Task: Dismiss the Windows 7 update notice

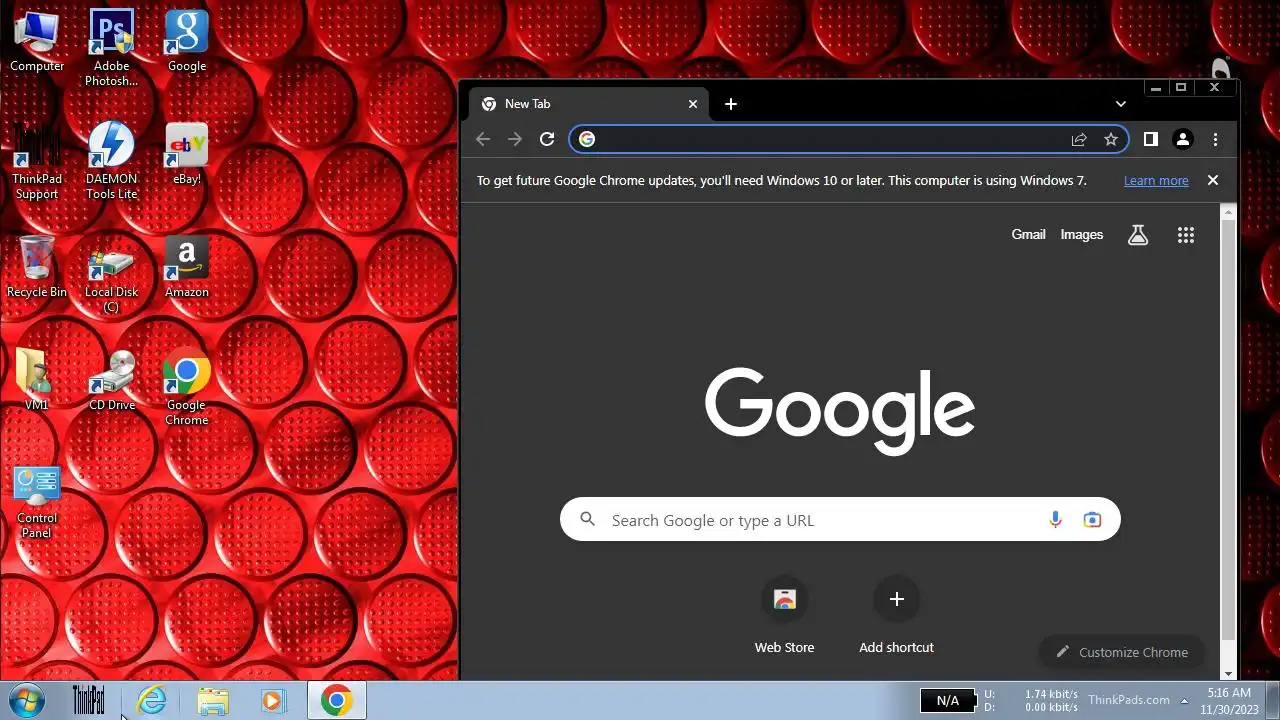Action: click(x=1213, y=181)
